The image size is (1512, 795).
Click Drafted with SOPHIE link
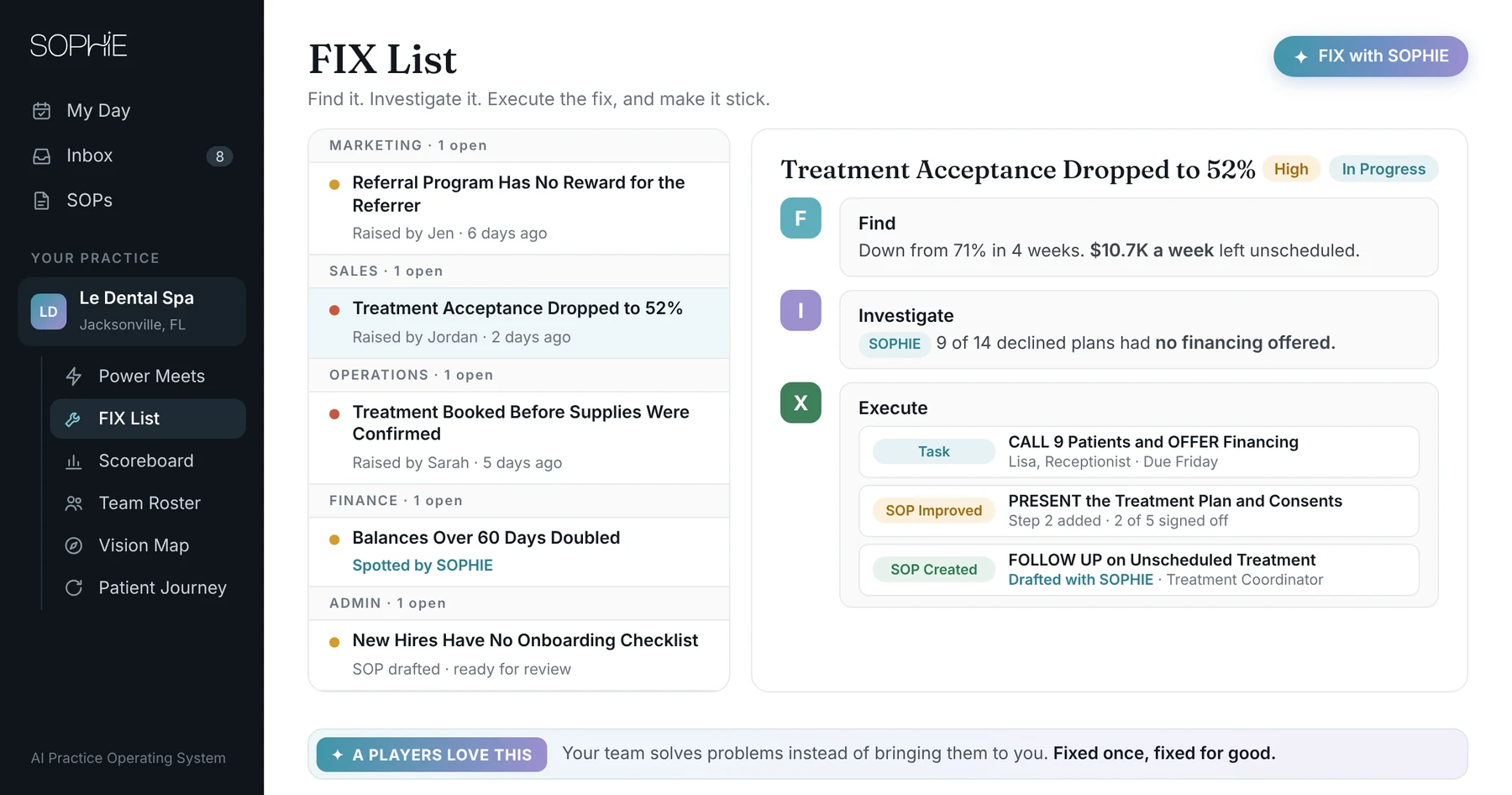point(1081,580)
